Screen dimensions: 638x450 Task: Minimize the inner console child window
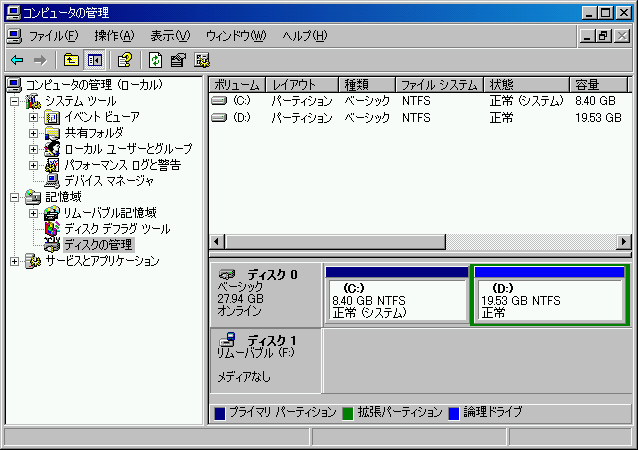(x=587, y=36)
